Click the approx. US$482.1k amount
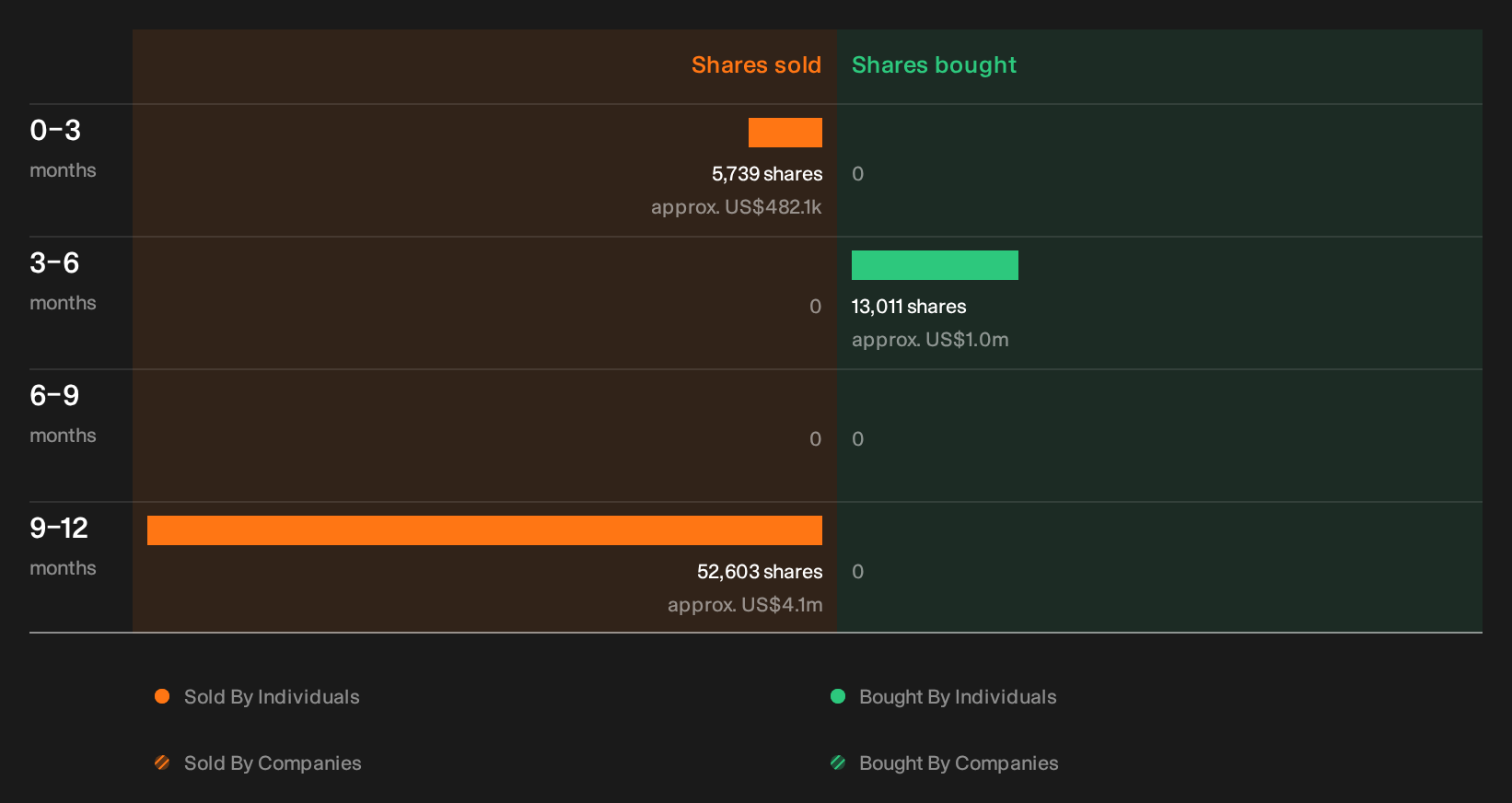The image size is (1512, 803). 737,207
